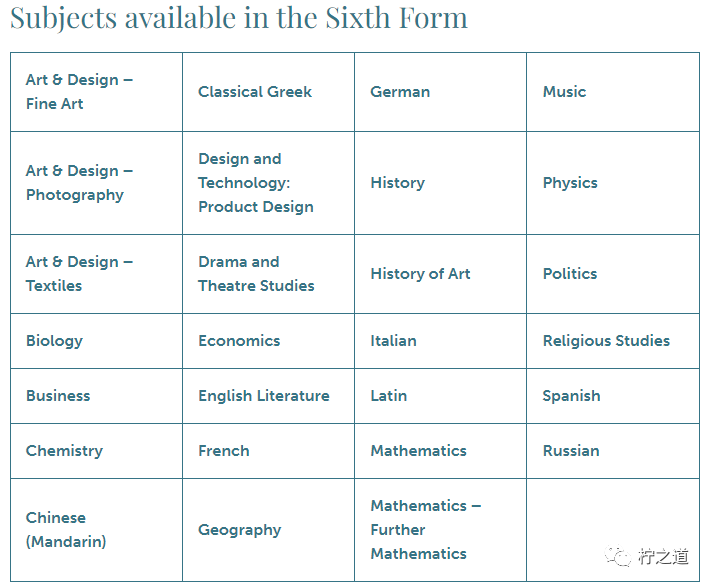Open the Classical Greek subject
Screen dimensions: 711x587
[x=255, y=92]
